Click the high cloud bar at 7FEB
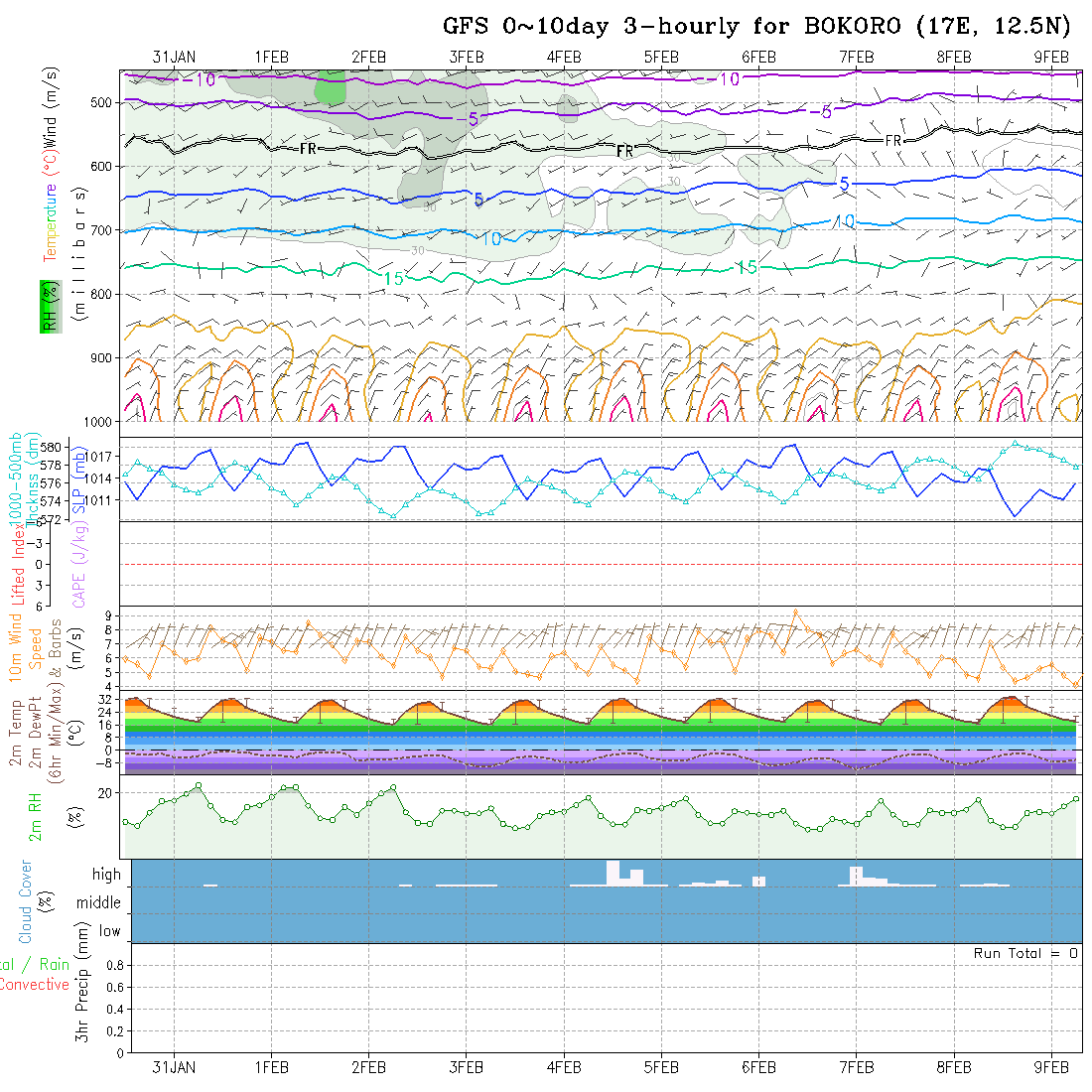1092x1092 pixels. (x=857, y=876)
